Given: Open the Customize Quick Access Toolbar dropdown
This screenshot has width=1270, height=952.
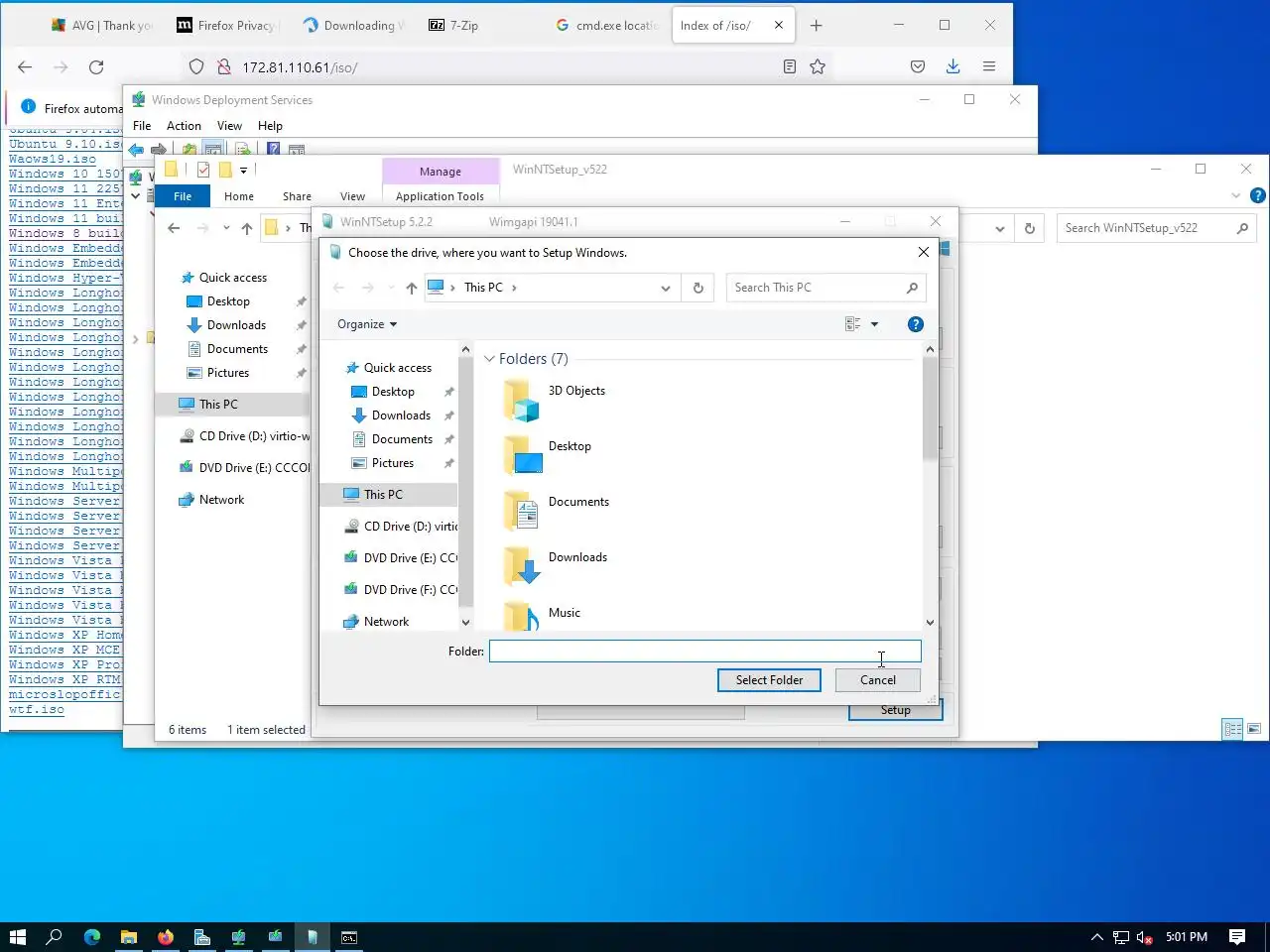Looking at the screenshot, I should 243,171.
